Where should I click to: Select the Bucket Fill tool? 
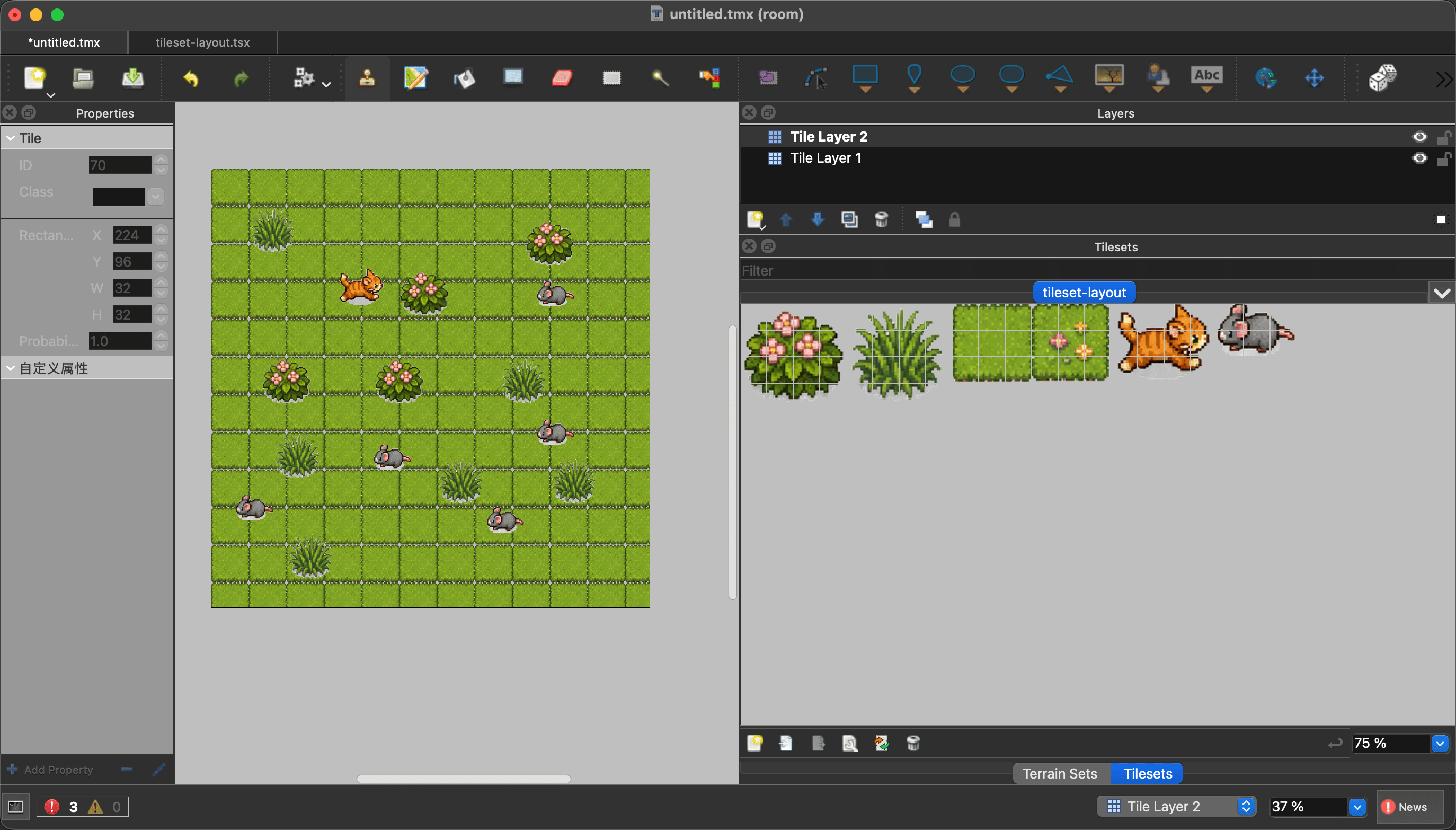point(465,78)
